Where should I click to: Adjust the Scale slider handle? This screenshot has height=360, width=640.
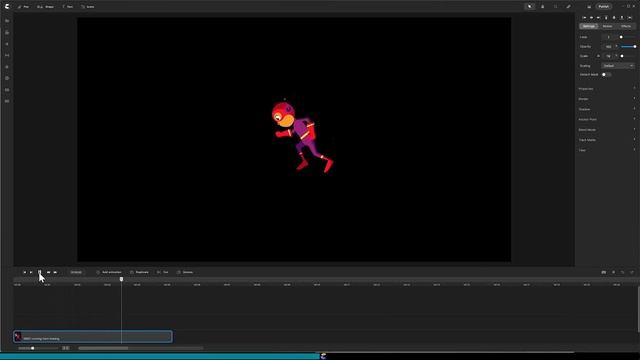click(x=622, y=56)
